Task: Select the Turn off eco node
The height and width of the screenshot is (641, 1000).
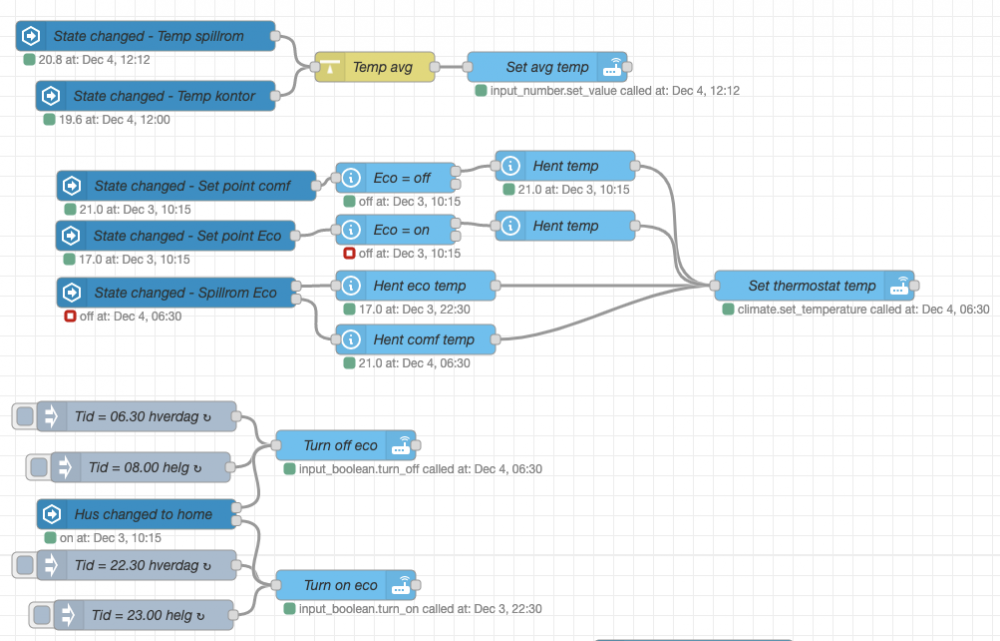Action: 340,446
